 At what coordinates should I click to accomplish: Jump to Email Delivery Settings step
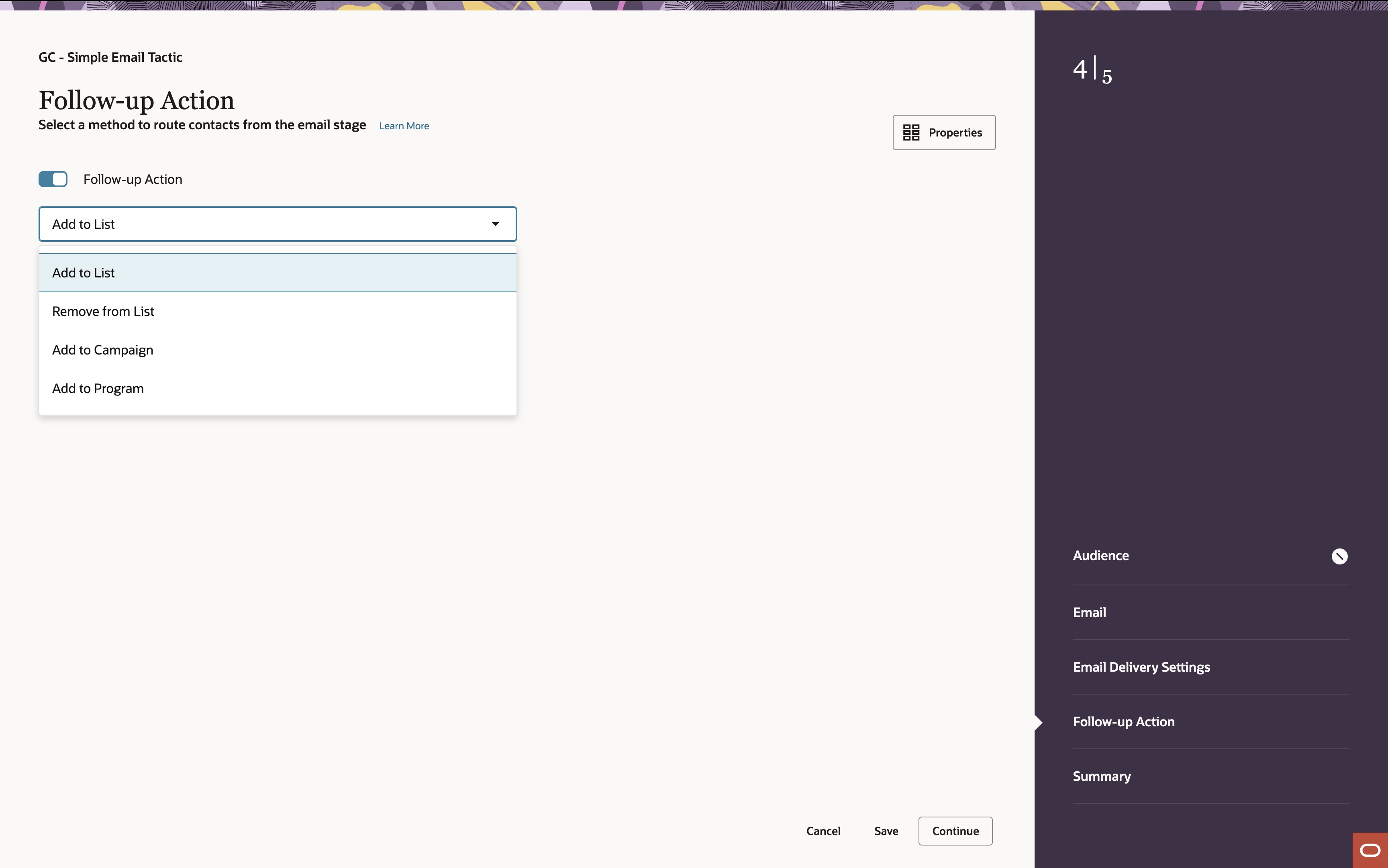tap(1141, 667)
